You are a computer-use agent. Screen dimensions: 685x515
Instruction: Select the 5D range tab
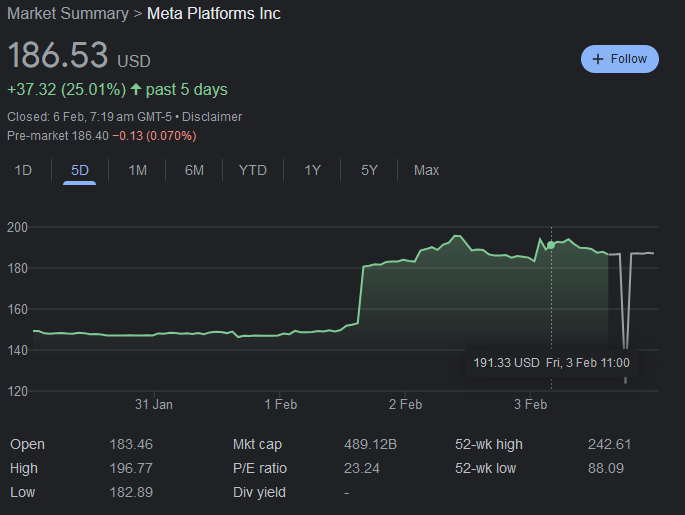[80, 170]
